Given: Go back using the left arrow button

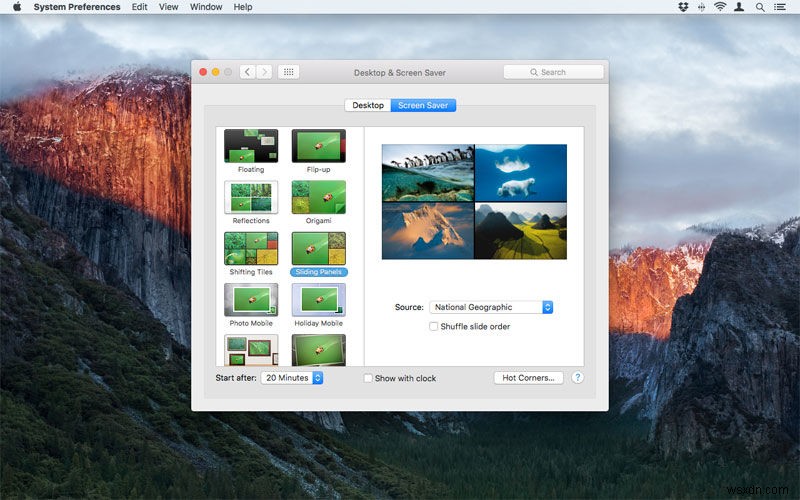Looking at the screenshot, I should point(247,72).
